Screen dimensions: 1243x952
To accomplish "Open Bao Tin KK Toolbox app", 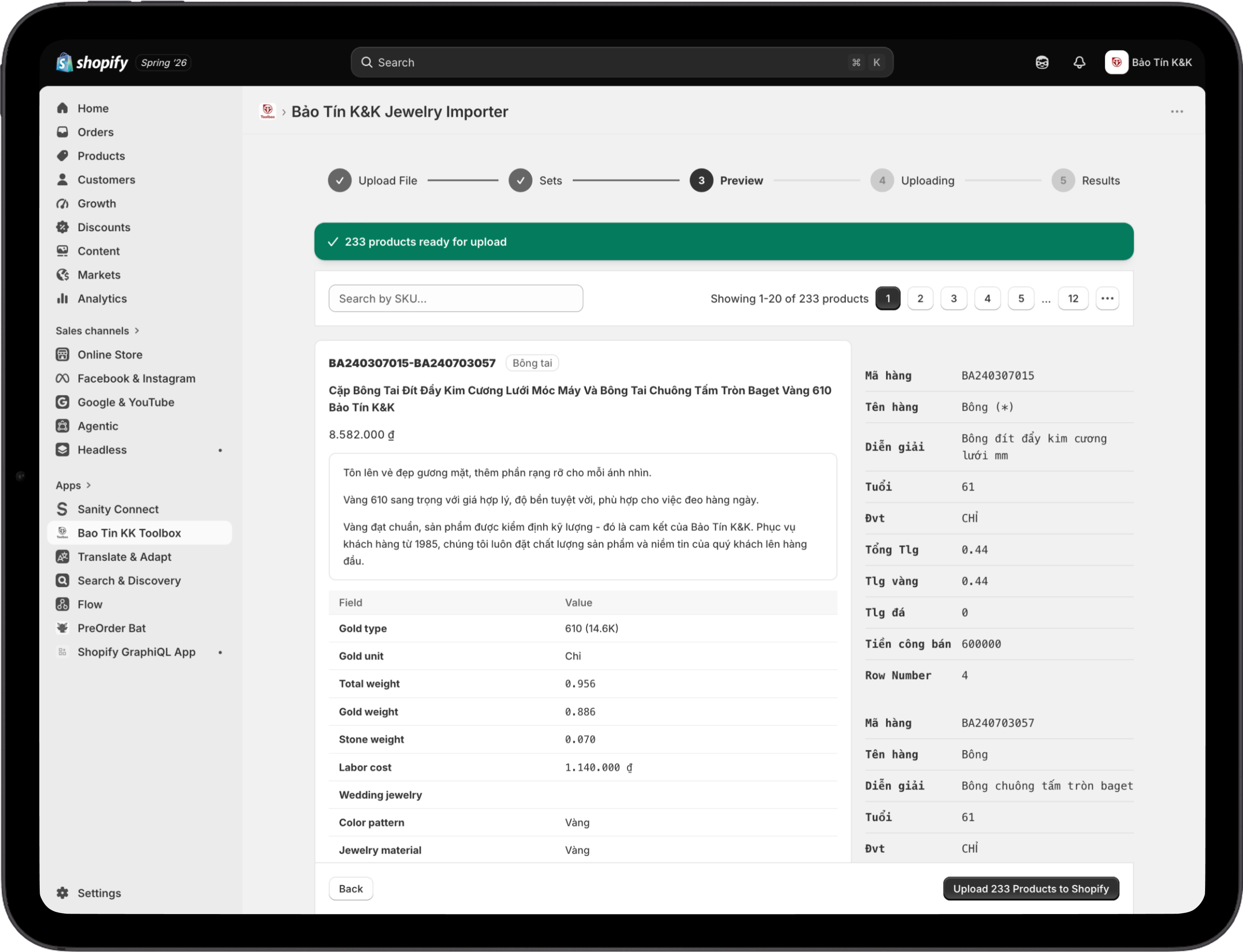I will click(140, 533).
